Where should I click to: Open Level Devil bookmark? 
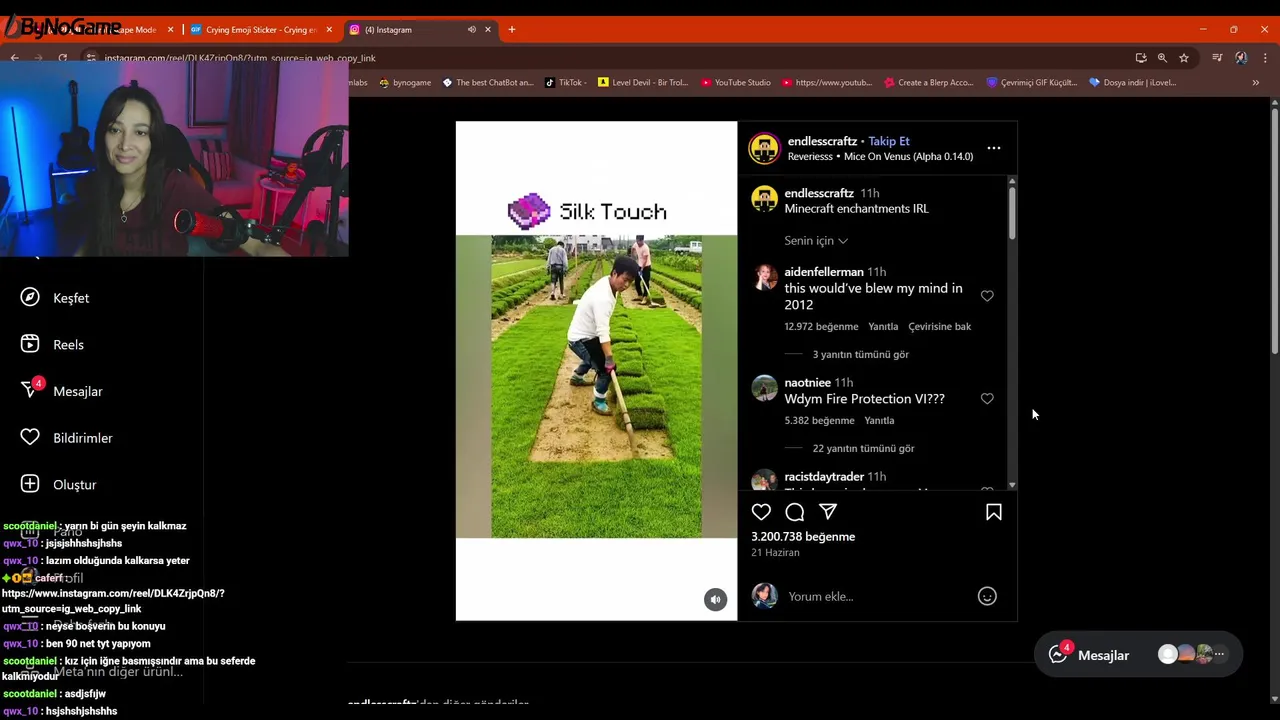[643, 82]
